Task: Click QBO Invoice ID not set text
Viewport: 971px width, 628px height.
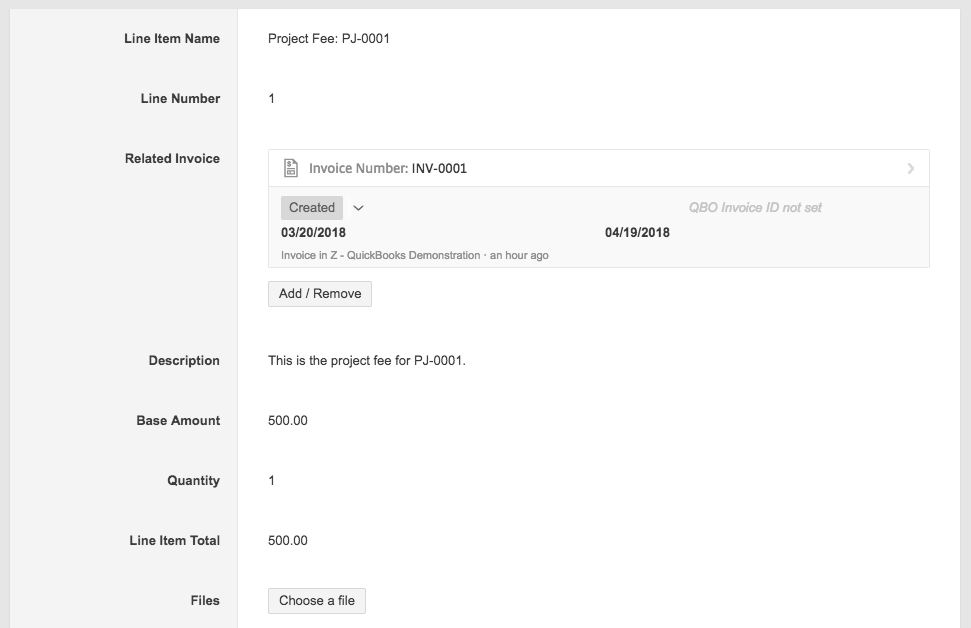Action: click(755, 207)
